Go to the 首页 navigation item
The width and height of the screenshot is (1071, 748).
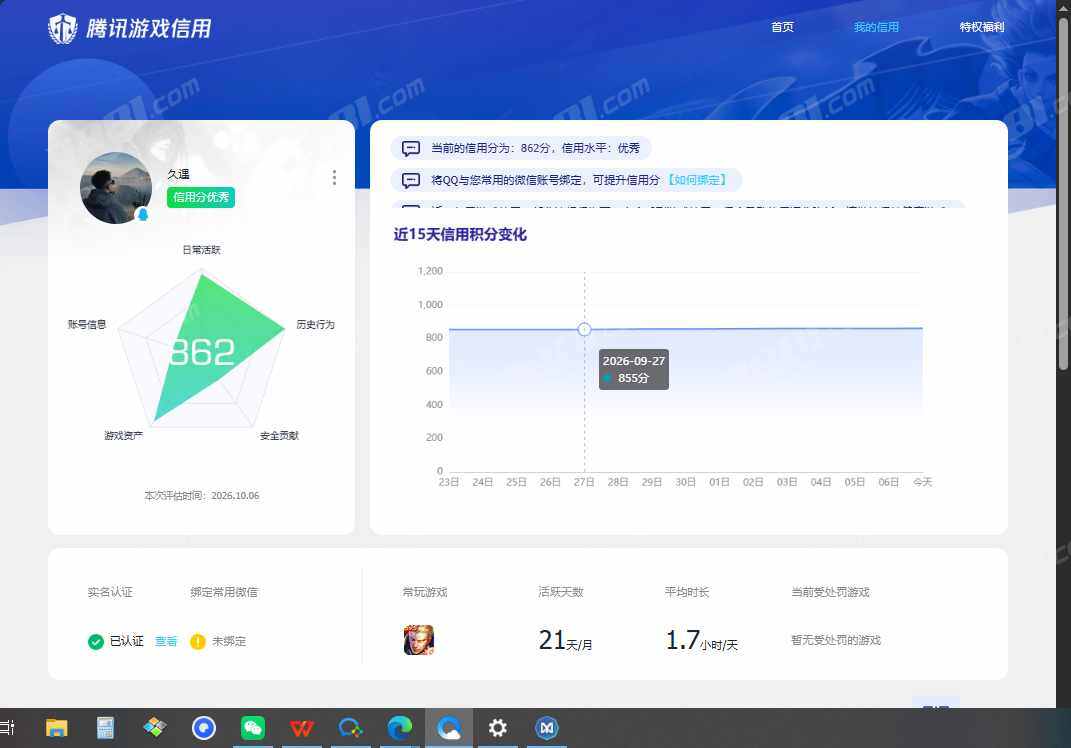[x=782, y=27]
